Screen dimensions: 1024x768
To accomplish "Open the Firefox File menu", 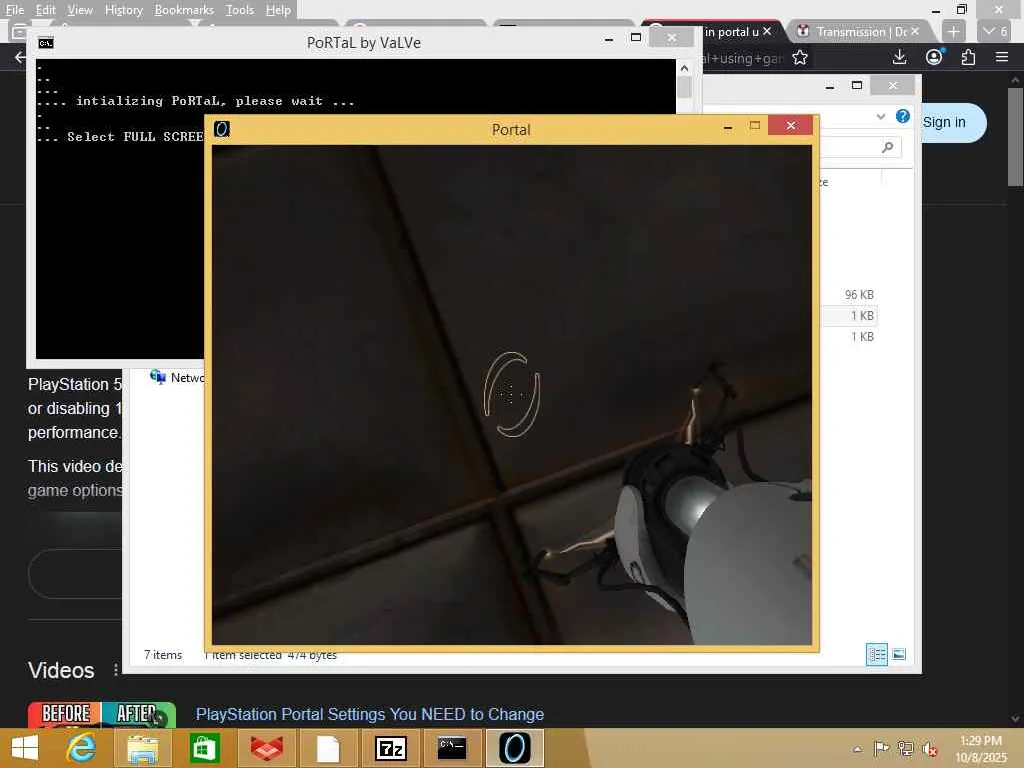I will (14, 10).
